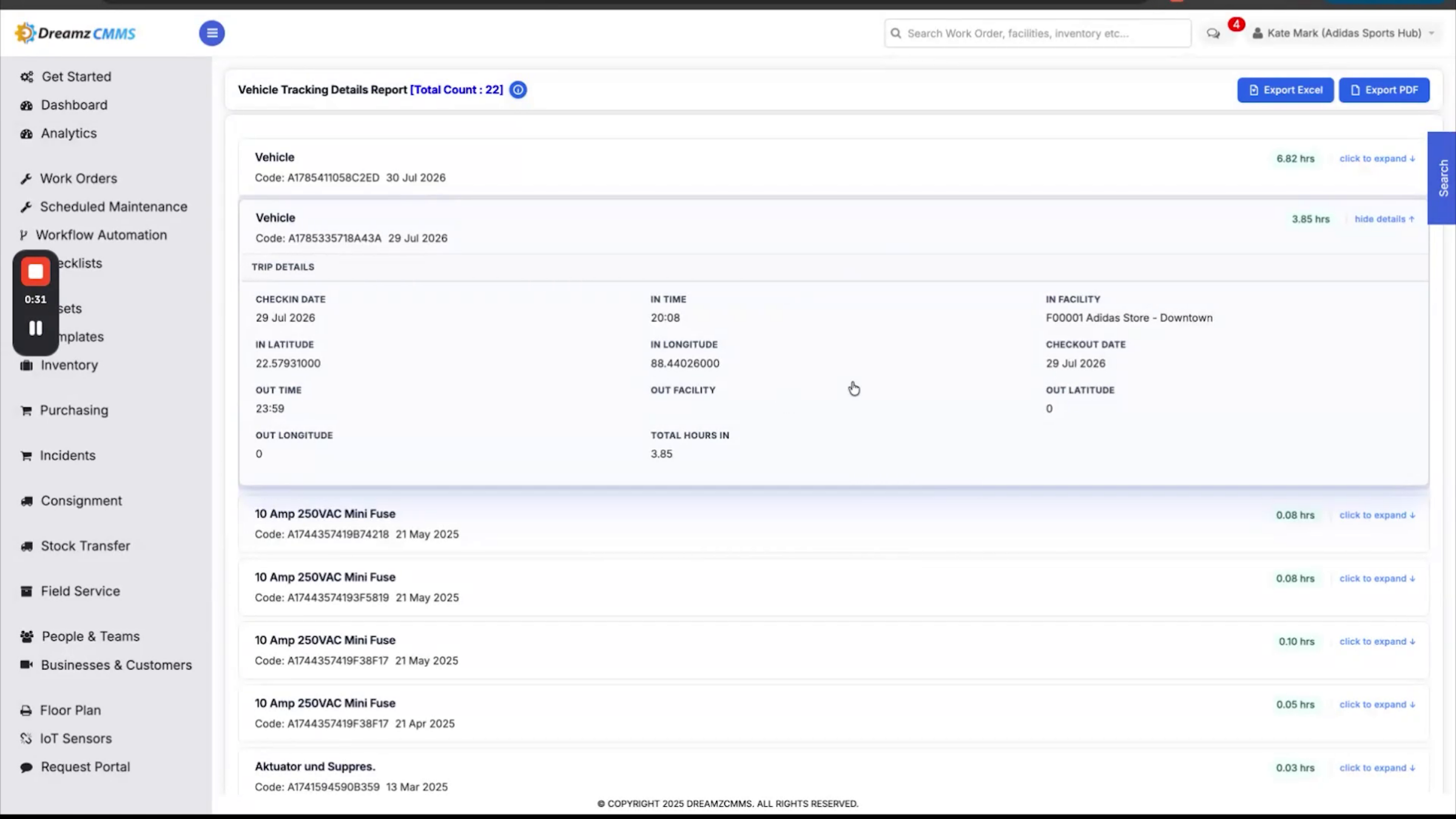The width and height of the screenshot is (1456, 819).
Task: Select Workflow Automation in the sidebar
Action: click(101, 235)
